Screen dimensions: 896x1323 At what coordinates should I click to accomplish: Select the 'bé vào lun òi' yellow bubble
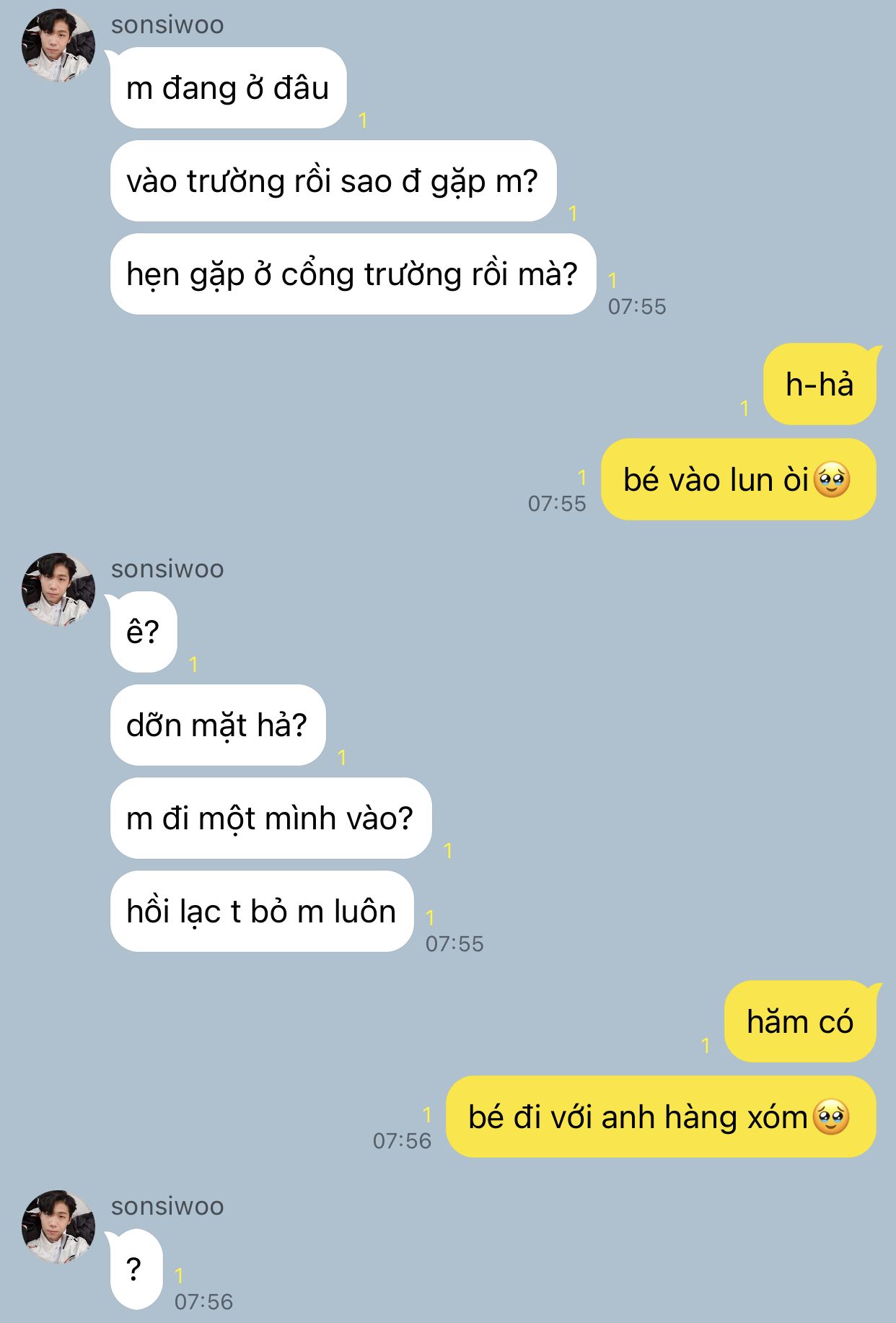pyautogui.click(x=739, y=479)
